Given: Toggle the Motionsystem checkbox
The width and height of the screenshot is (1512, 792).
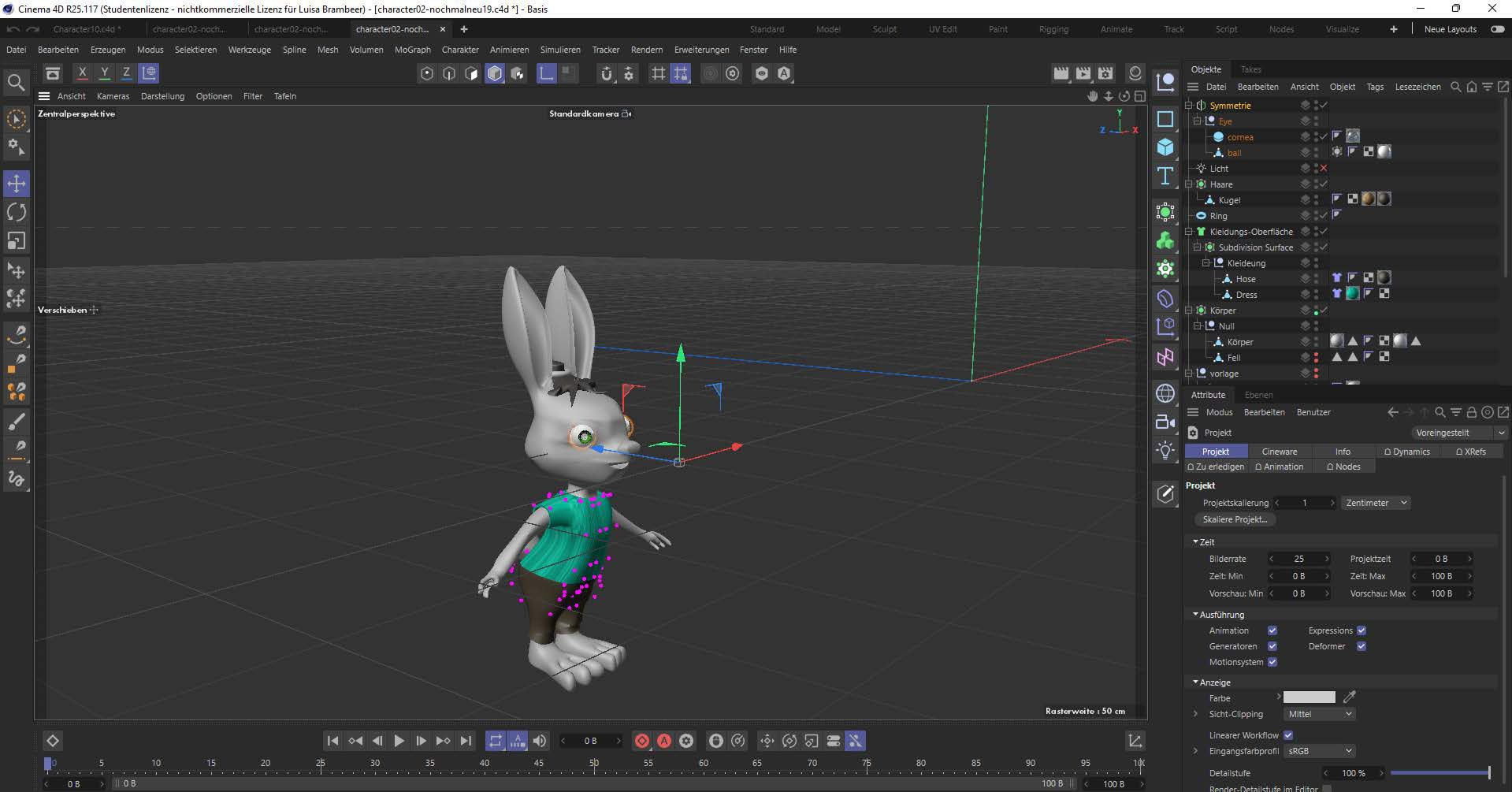Looking at the screenshot, I should click(x=1272, y=662).
